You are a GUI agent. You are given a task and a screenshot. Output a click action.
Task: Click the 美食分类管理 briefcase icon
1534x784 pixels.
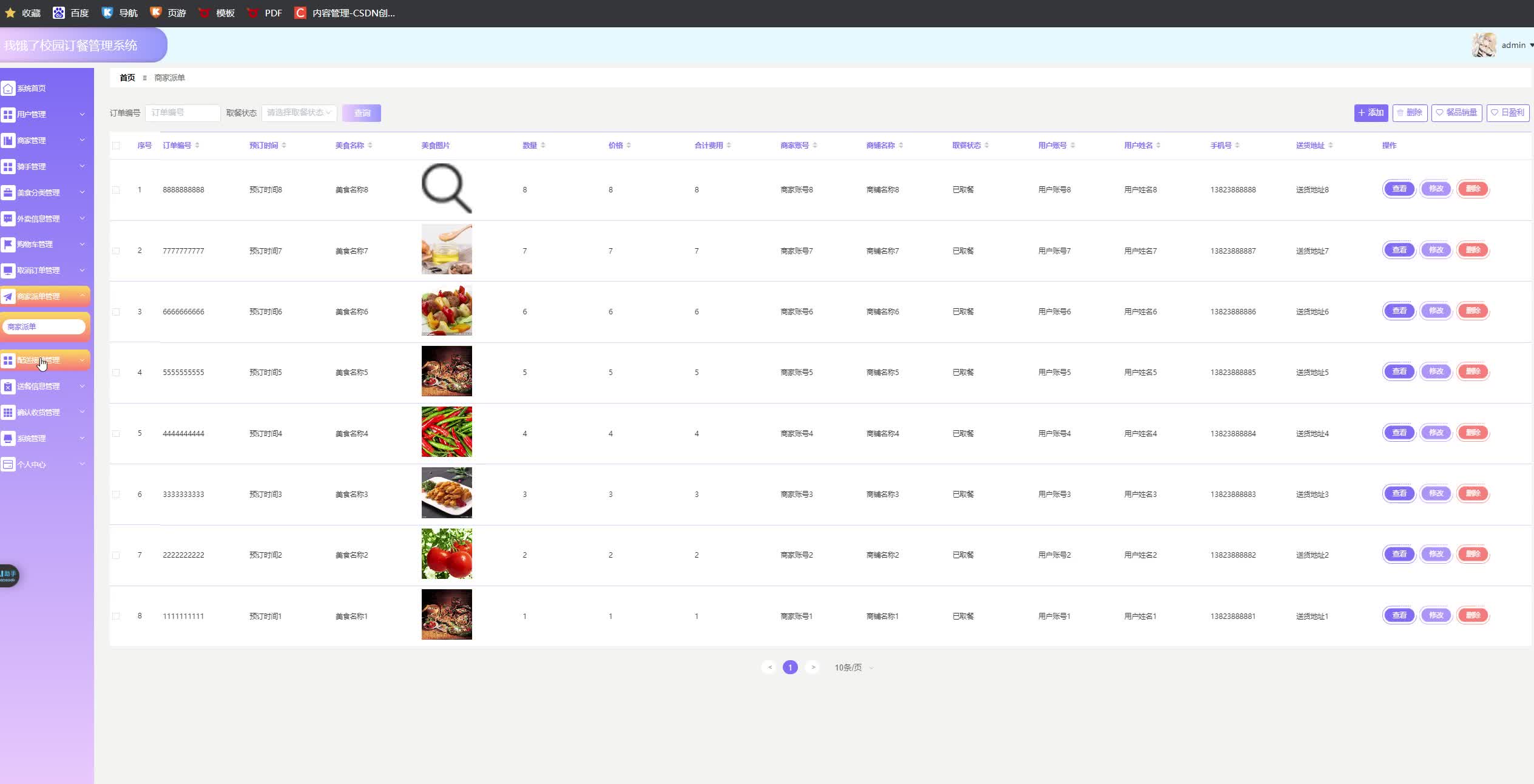tap(8, 193)
